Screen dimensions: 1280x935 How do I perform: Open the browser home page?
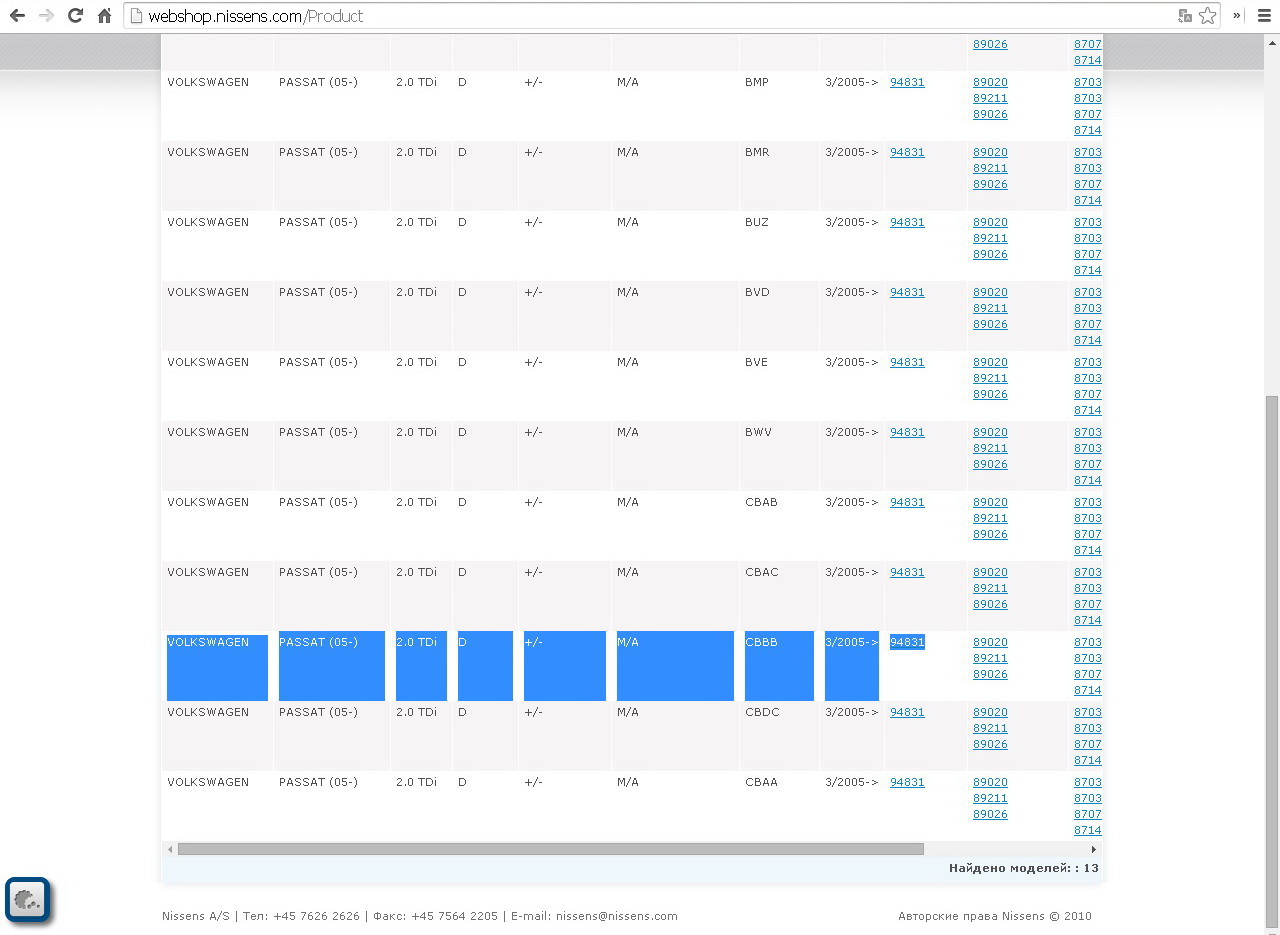(x=104, y=16)
